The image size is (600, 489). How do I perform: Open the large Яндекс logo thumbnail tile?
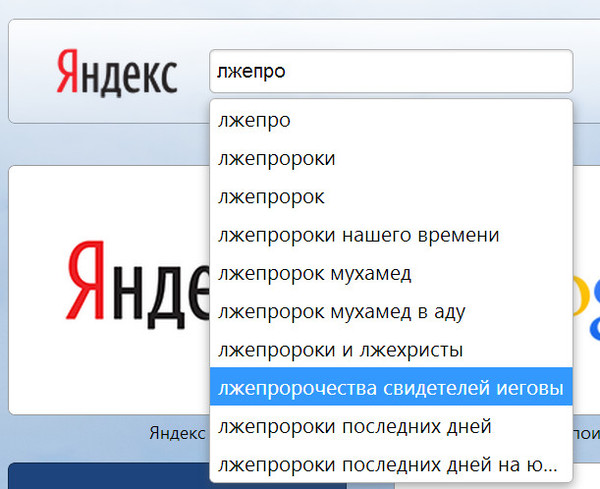[109, 290]
